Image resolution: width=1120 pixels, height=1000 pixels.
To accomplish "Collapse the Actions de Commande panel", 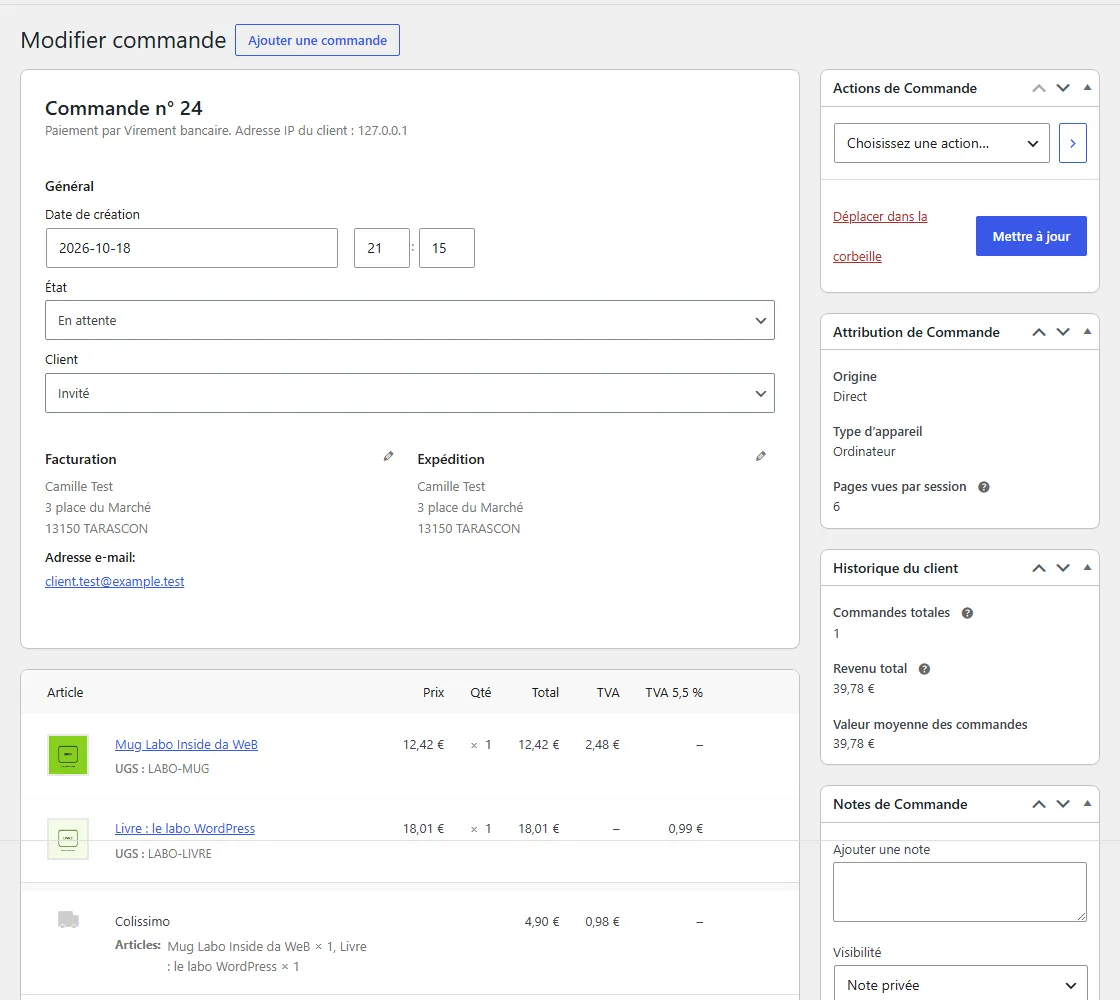I will pyautogui.click(x=1087, y=88).
